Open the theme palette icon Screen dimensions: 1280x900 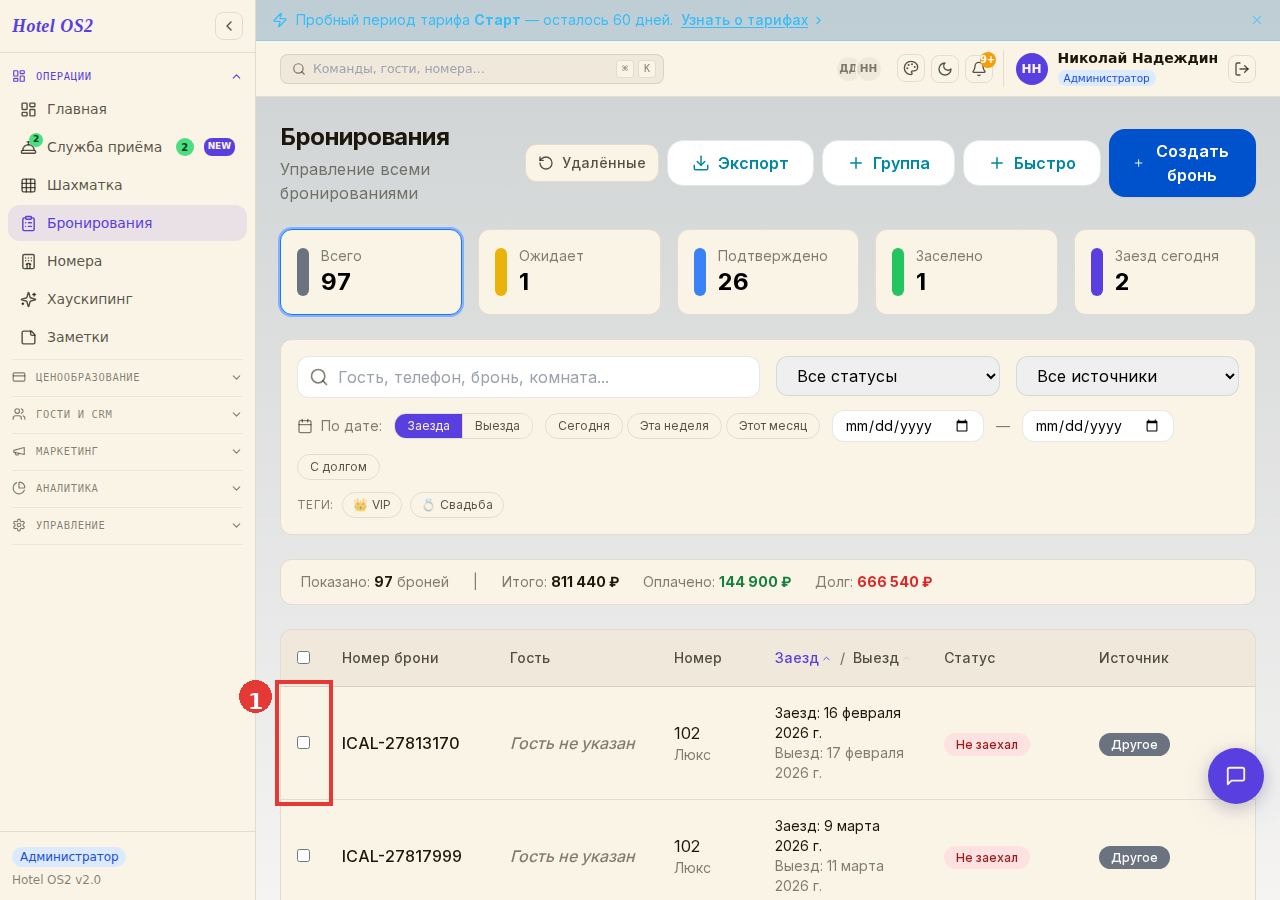[911, 68]
